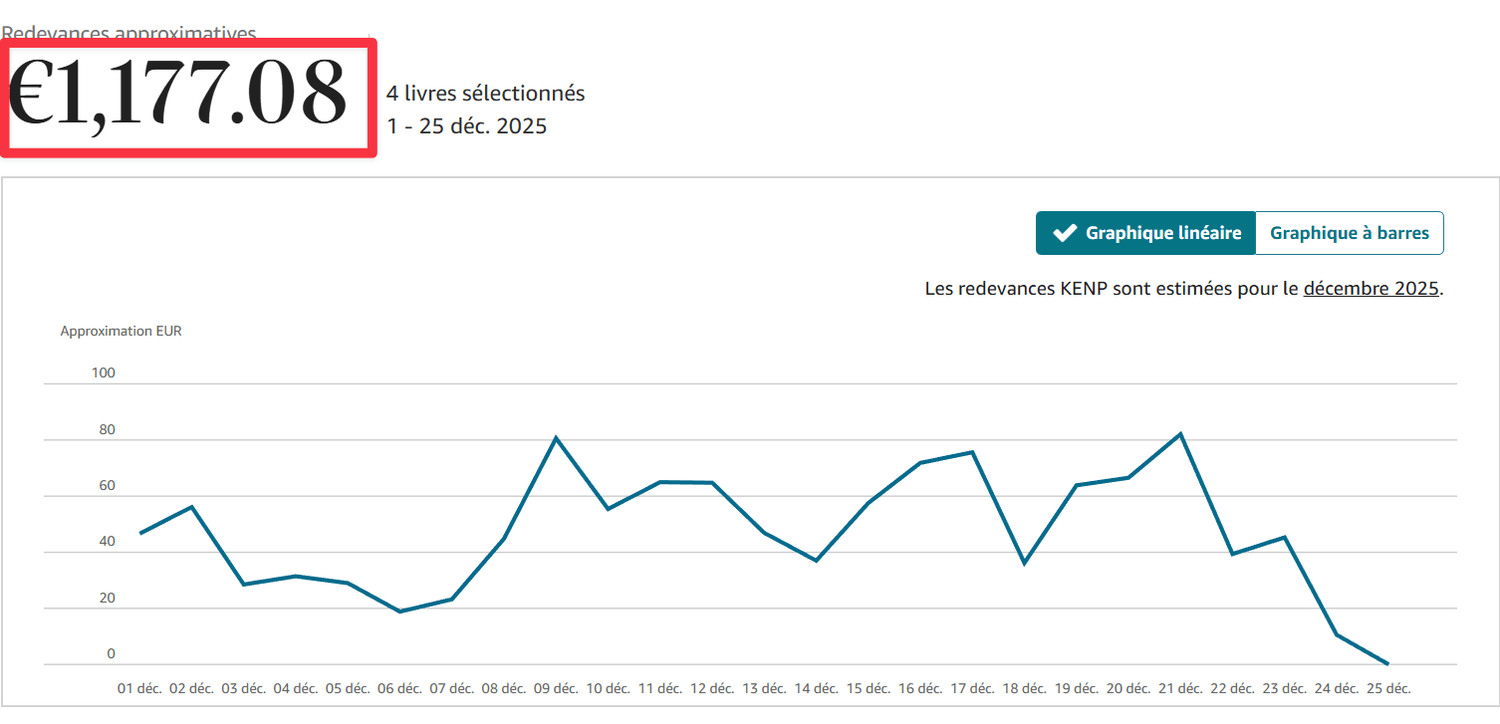Viewport: 1500px width, 724px height.
Task: Click the line dip at 18 déc.
Action: [1024, 563]
